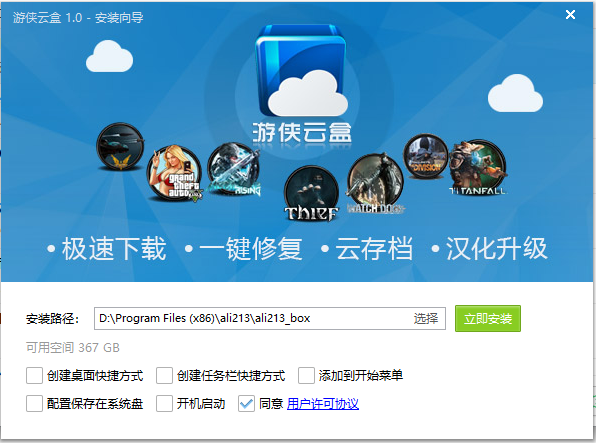The height and width of the screenshot is (443, 596).
Task: Click 选择 to browse install path
Action: [426, 318]
